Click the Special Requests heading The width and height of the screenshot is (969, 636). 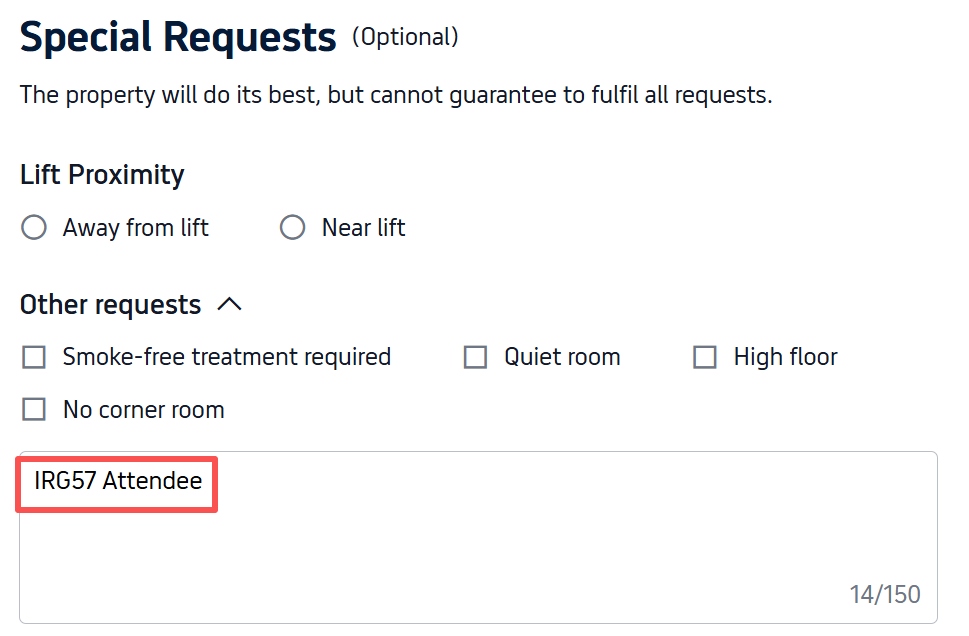point(178,38)
